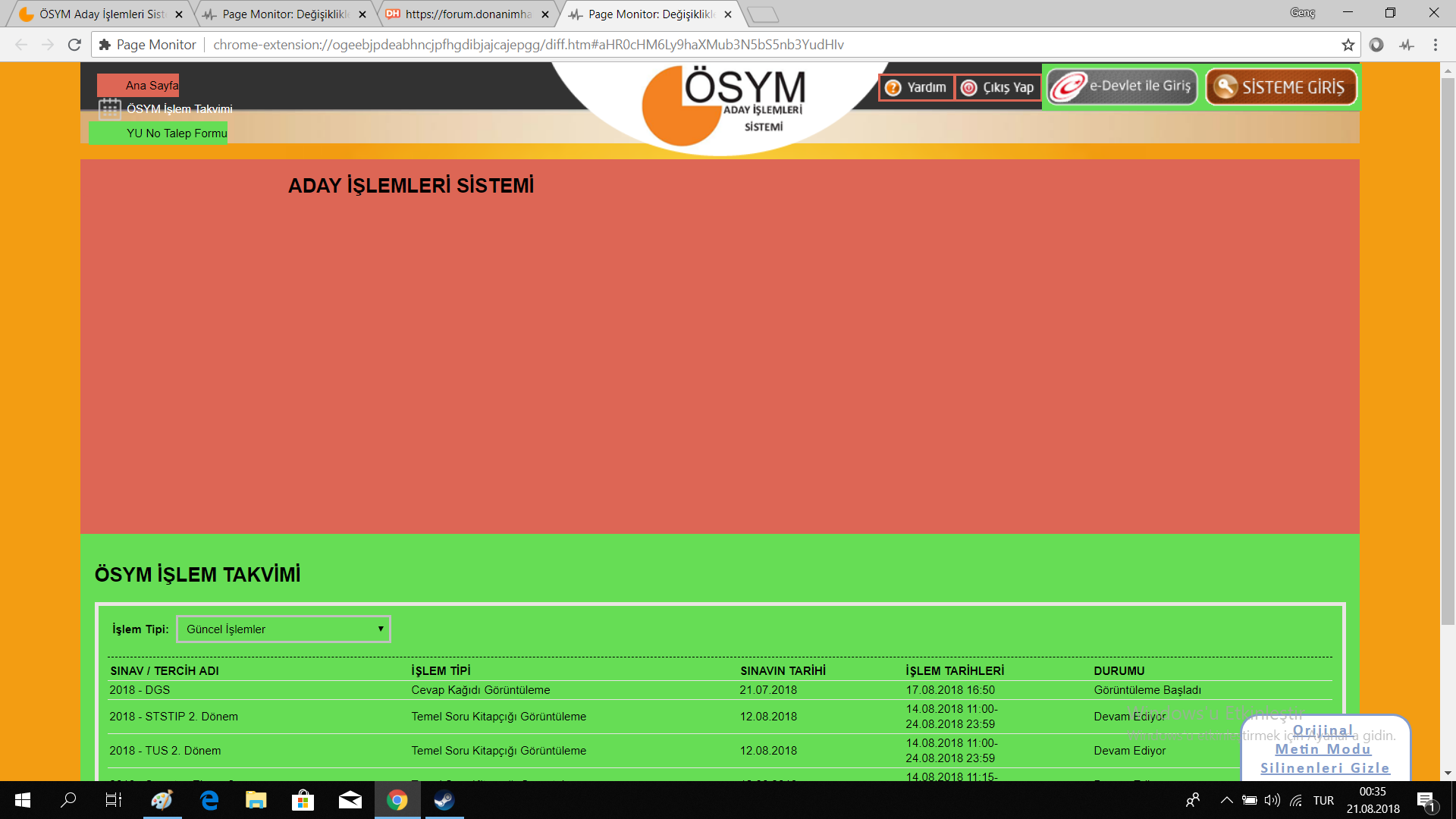Click the Chrome taskbar icon
1456x819 pixels.
(x=397, y=800)
